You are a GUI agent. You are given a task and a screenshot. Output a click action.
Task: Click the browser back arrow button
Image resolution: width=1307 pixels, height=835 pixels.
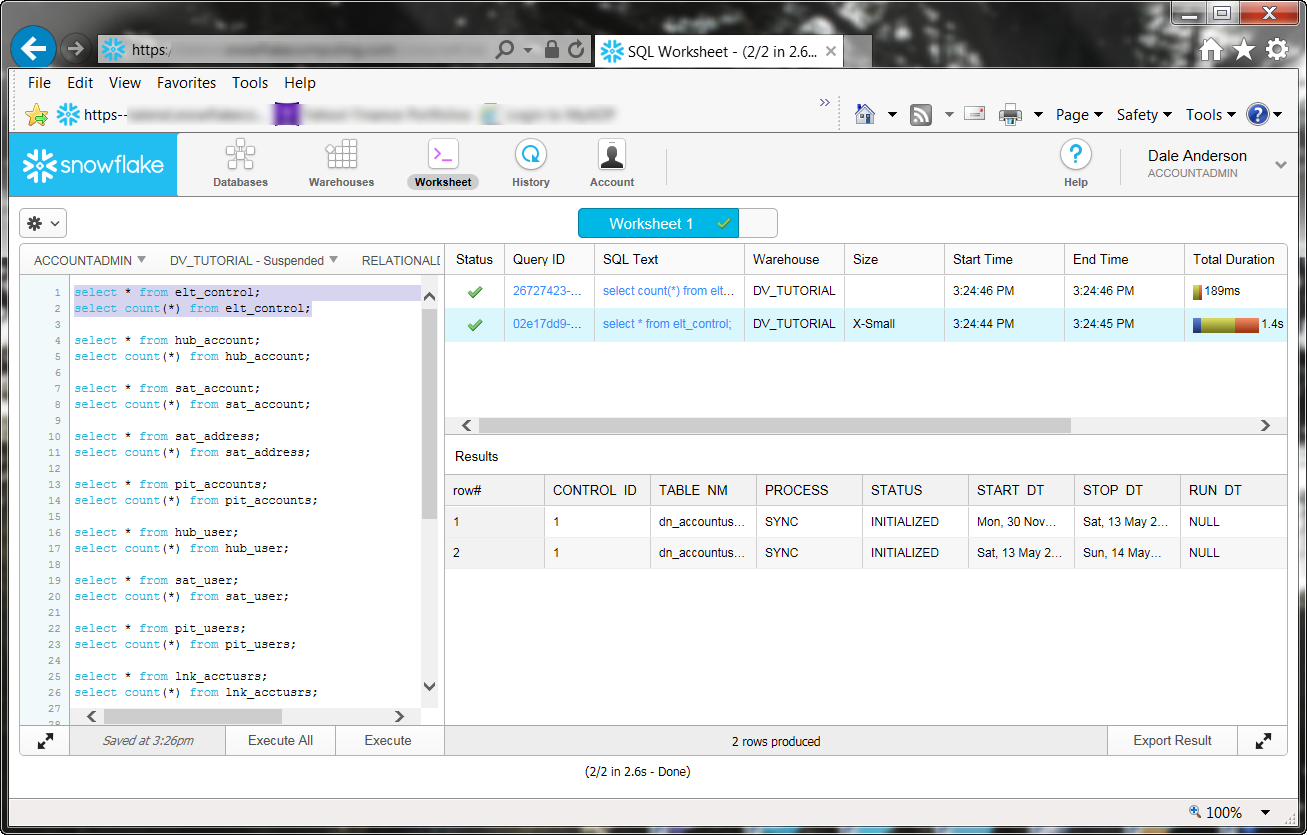pos(35,48)
